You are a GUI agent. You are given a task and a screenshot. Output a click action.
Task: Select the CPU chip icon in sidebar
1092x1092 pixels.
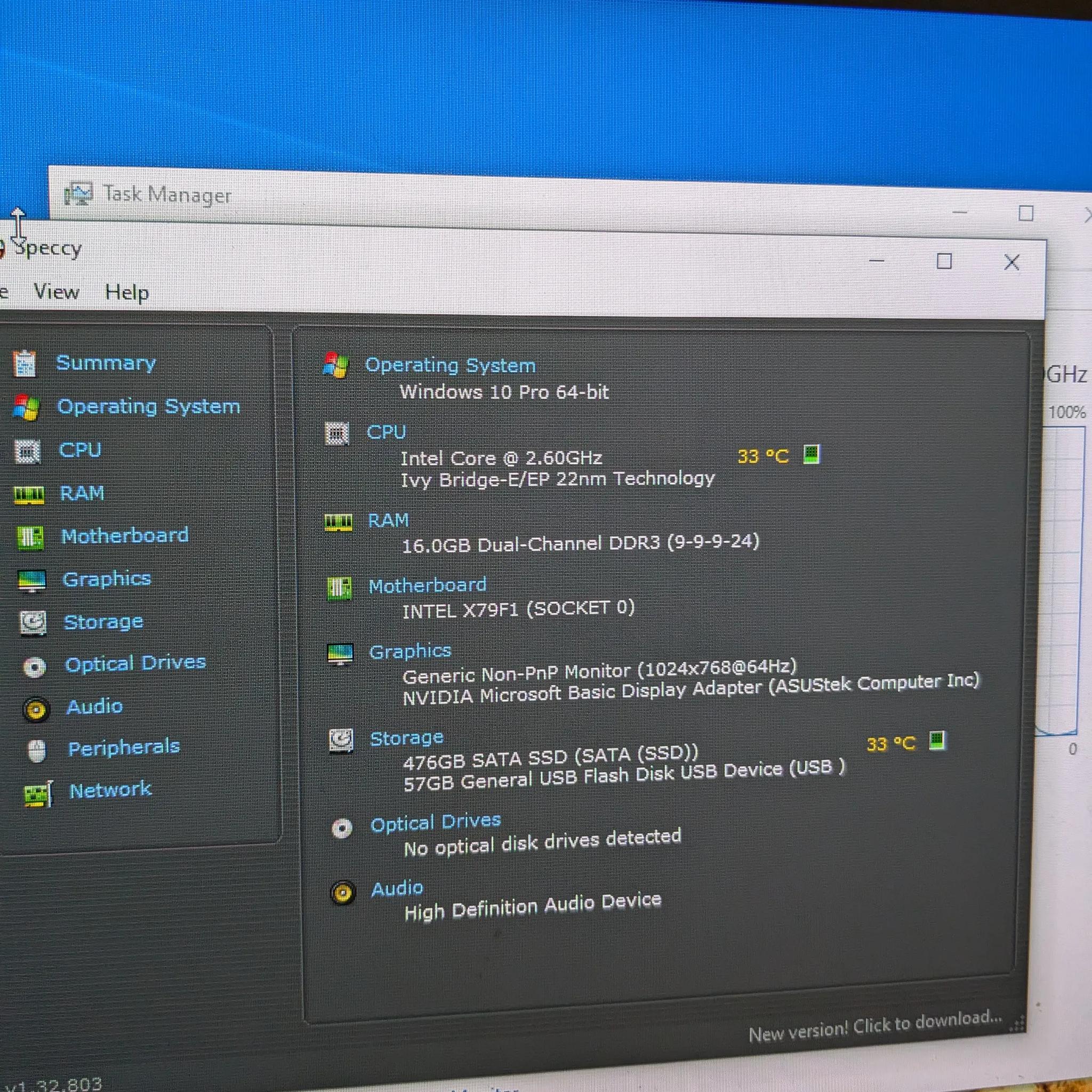[27, 452]
